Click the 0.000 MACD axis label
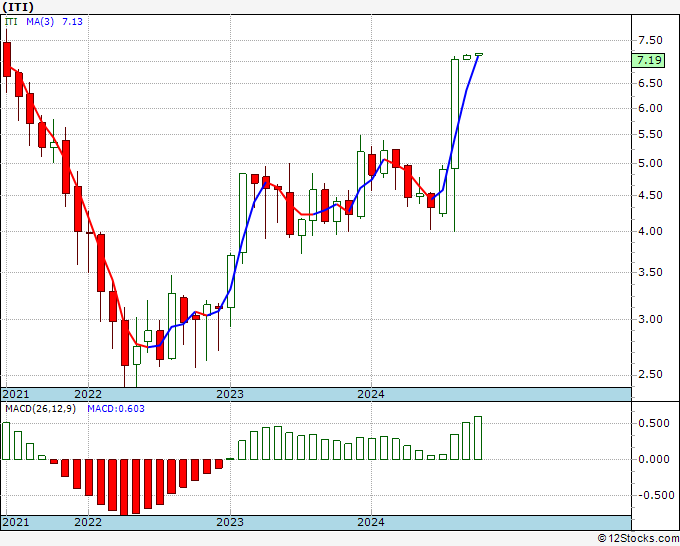Image resolution: width=680 pixels, height=546 pixels. coord(654,459)
